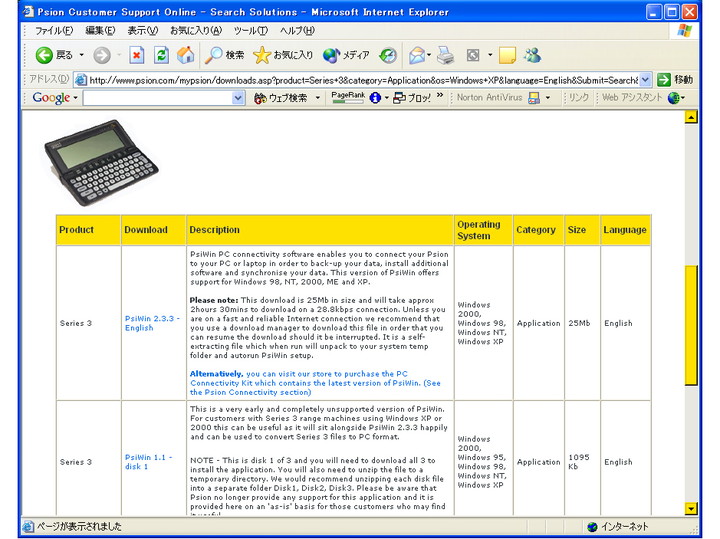
Task: Click the Google toolbar logo
Action: pos(51,98)
